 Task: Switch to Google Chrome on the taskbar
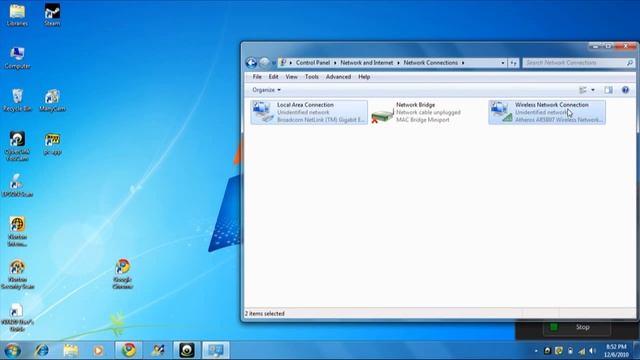coord(129,350)
